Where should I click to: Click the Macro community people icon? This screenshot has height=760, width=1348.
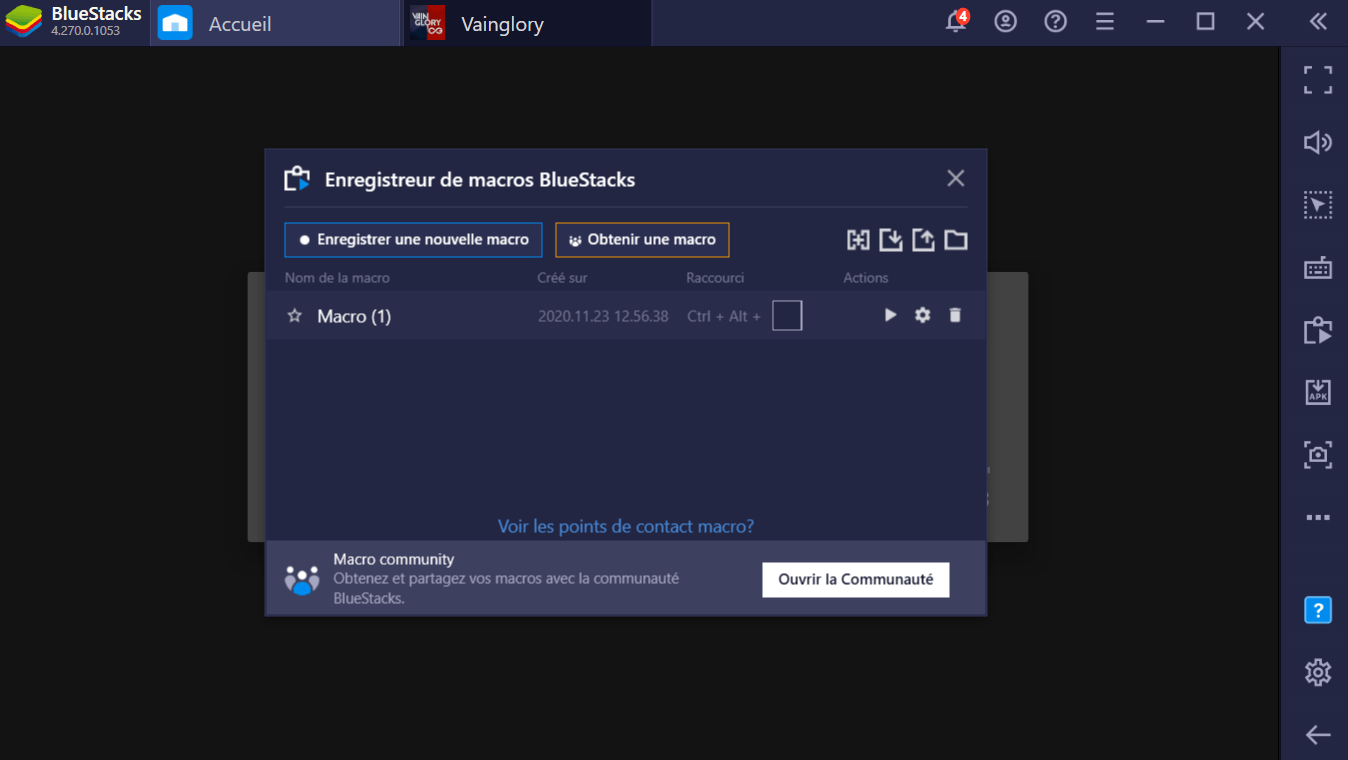coord(302,579)
